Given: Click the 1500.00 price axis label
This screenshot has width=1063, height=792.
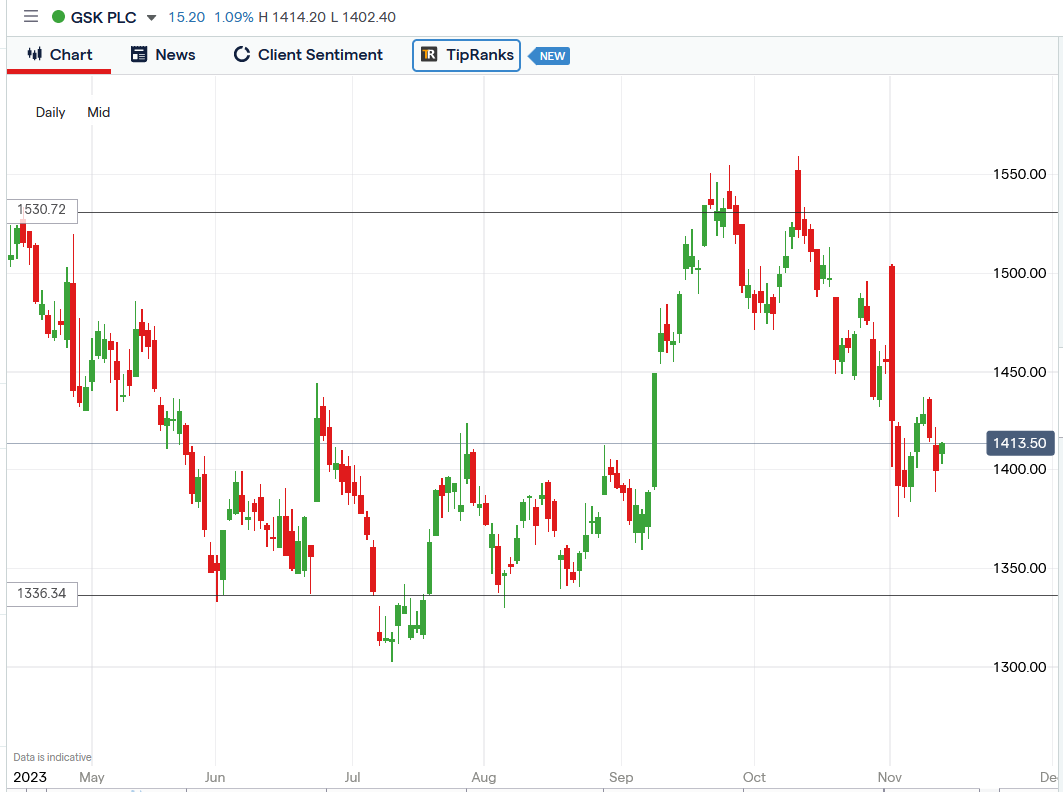Looking at the screenshot, I should coord(1019,273).
